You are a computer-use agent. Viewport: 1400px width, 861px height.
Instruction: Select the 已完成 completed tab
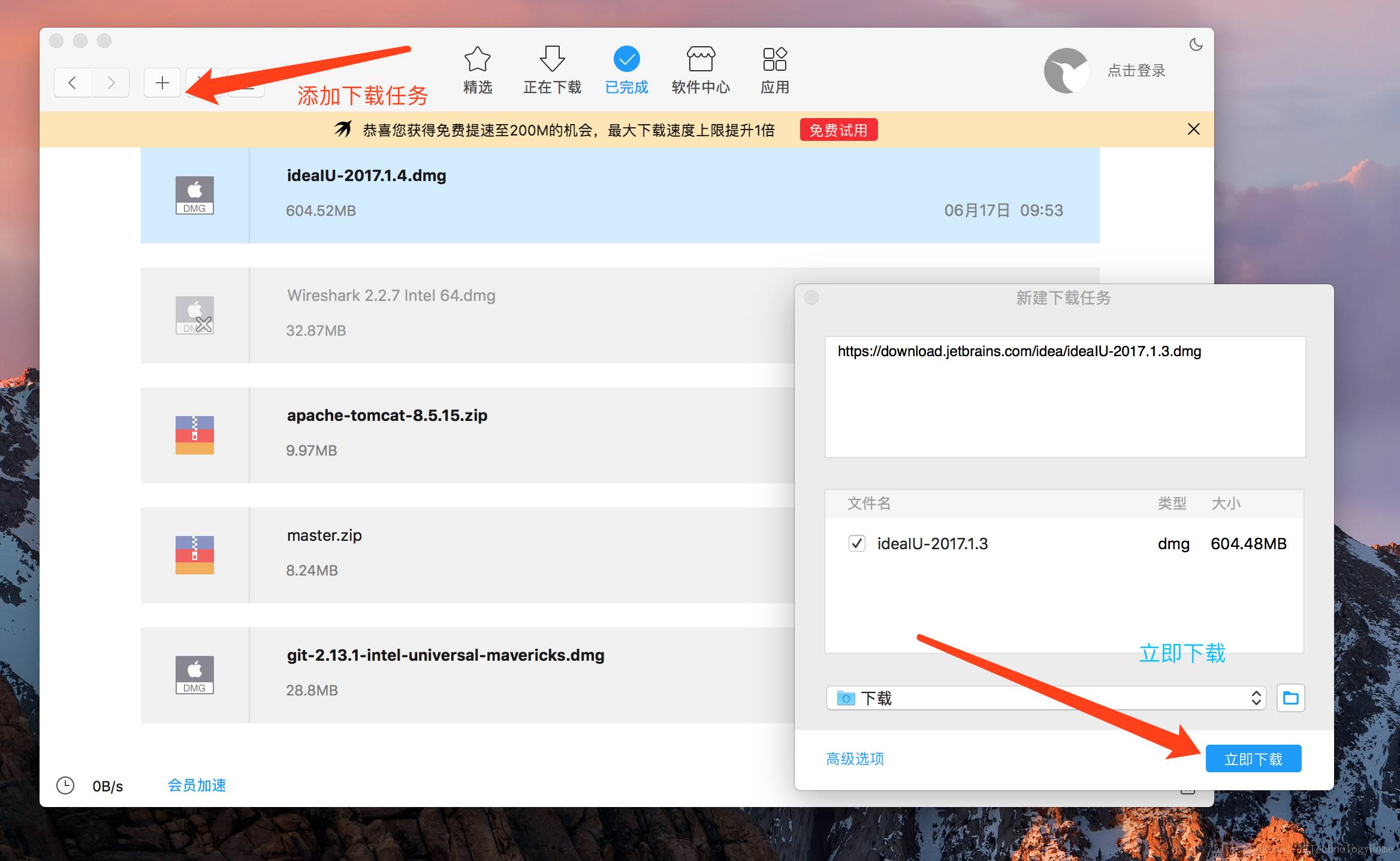(x=625, y=70)
